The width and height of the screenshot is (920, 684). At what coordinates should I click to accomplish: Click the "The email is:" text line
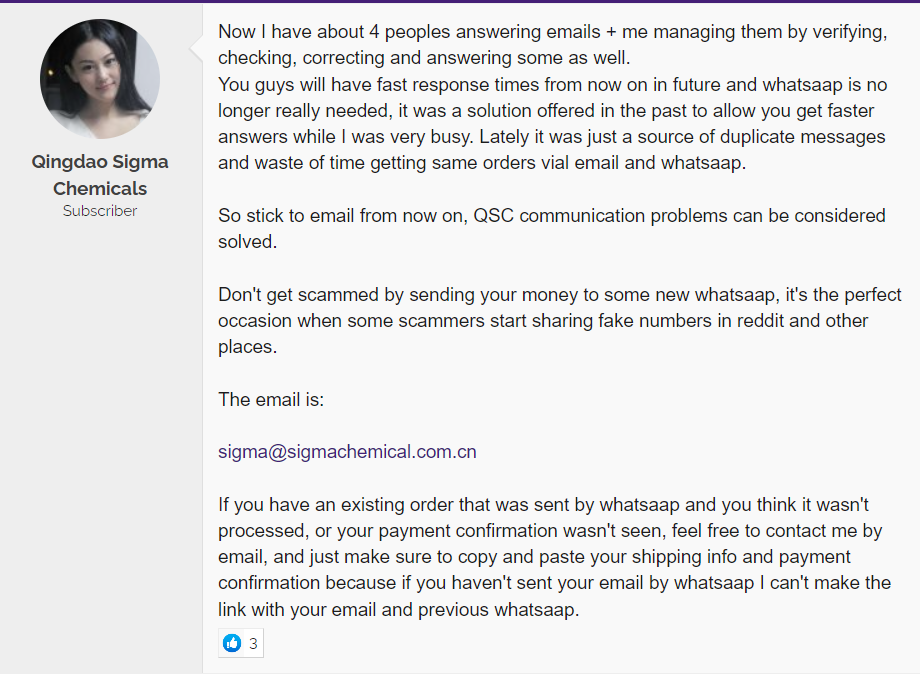point(271,399)
